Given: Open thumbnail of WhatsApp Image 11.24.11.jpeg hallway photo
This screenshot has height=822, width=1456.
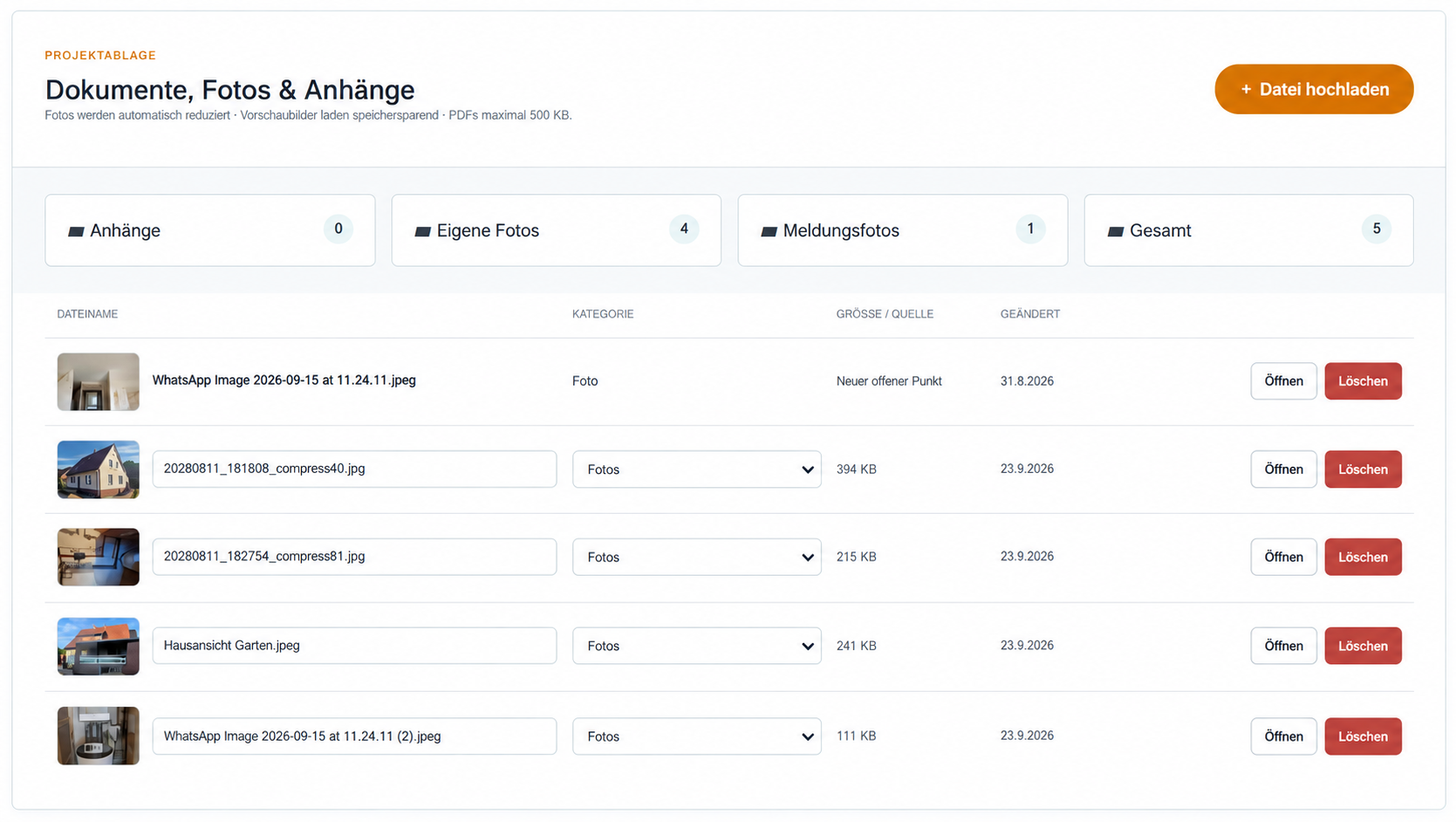Looking at the screenshot, I should coord(98,381).
